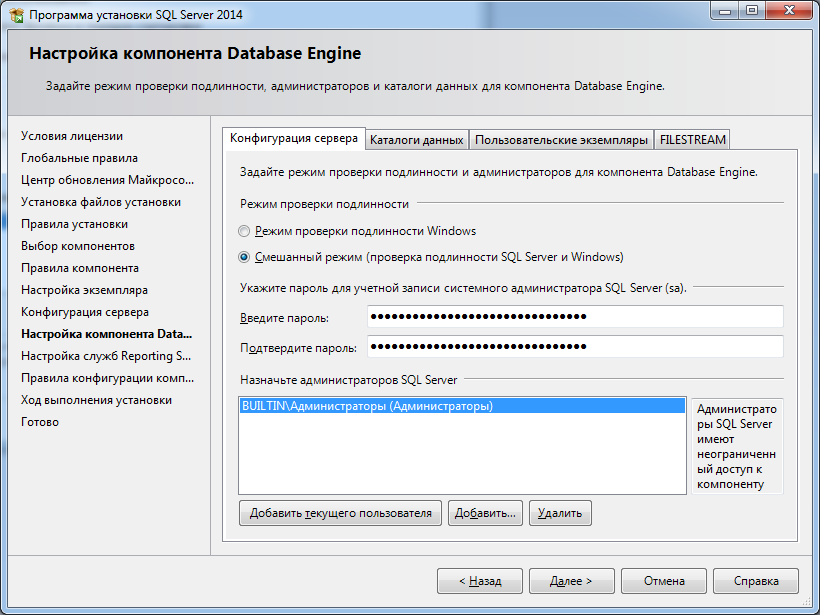Open the FILESTREAM tab
The height and width of the screenshot is (615, 820).
692,140
